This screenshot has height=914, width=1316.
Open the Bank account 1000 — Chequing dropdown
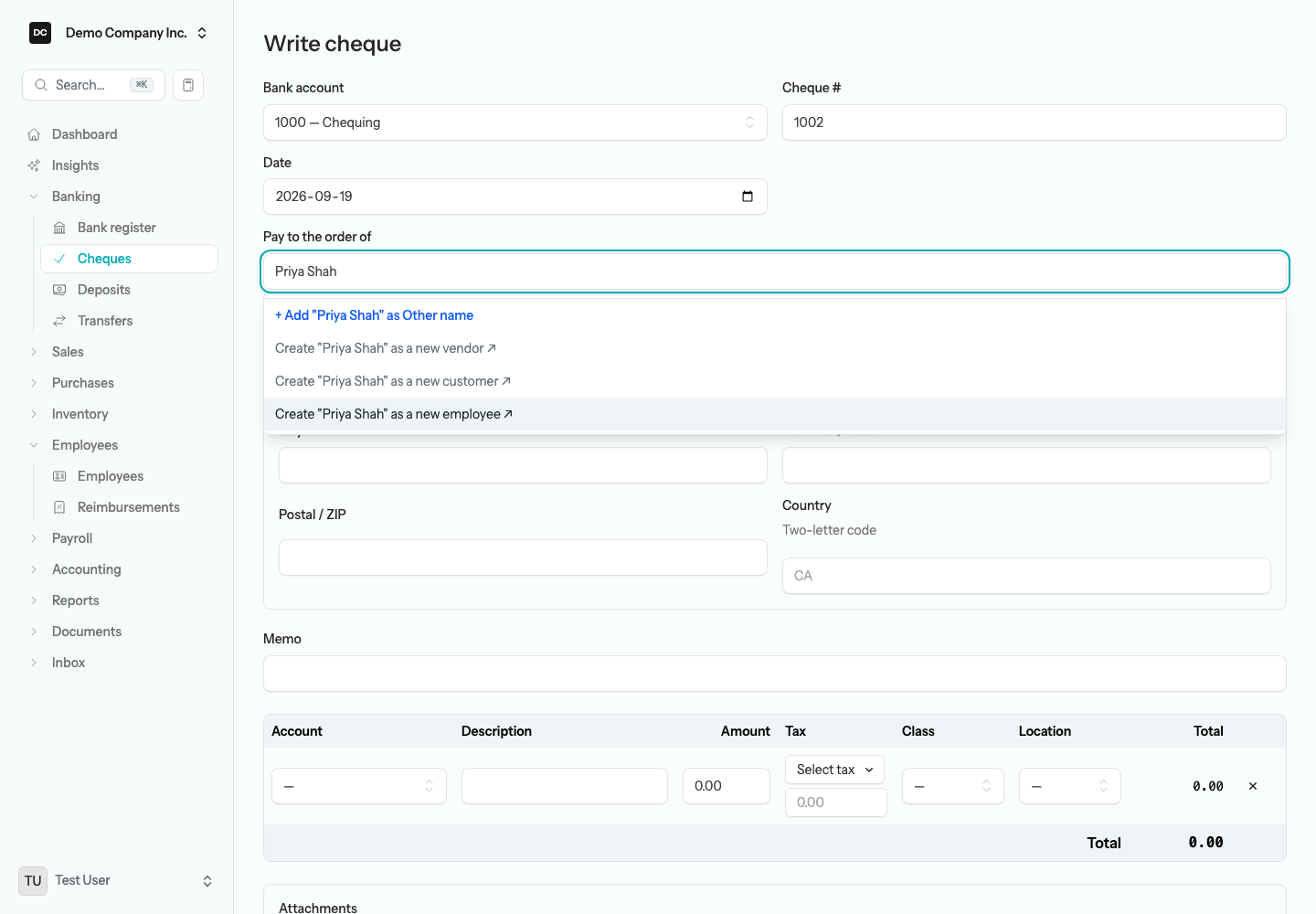tap(515, 122)
